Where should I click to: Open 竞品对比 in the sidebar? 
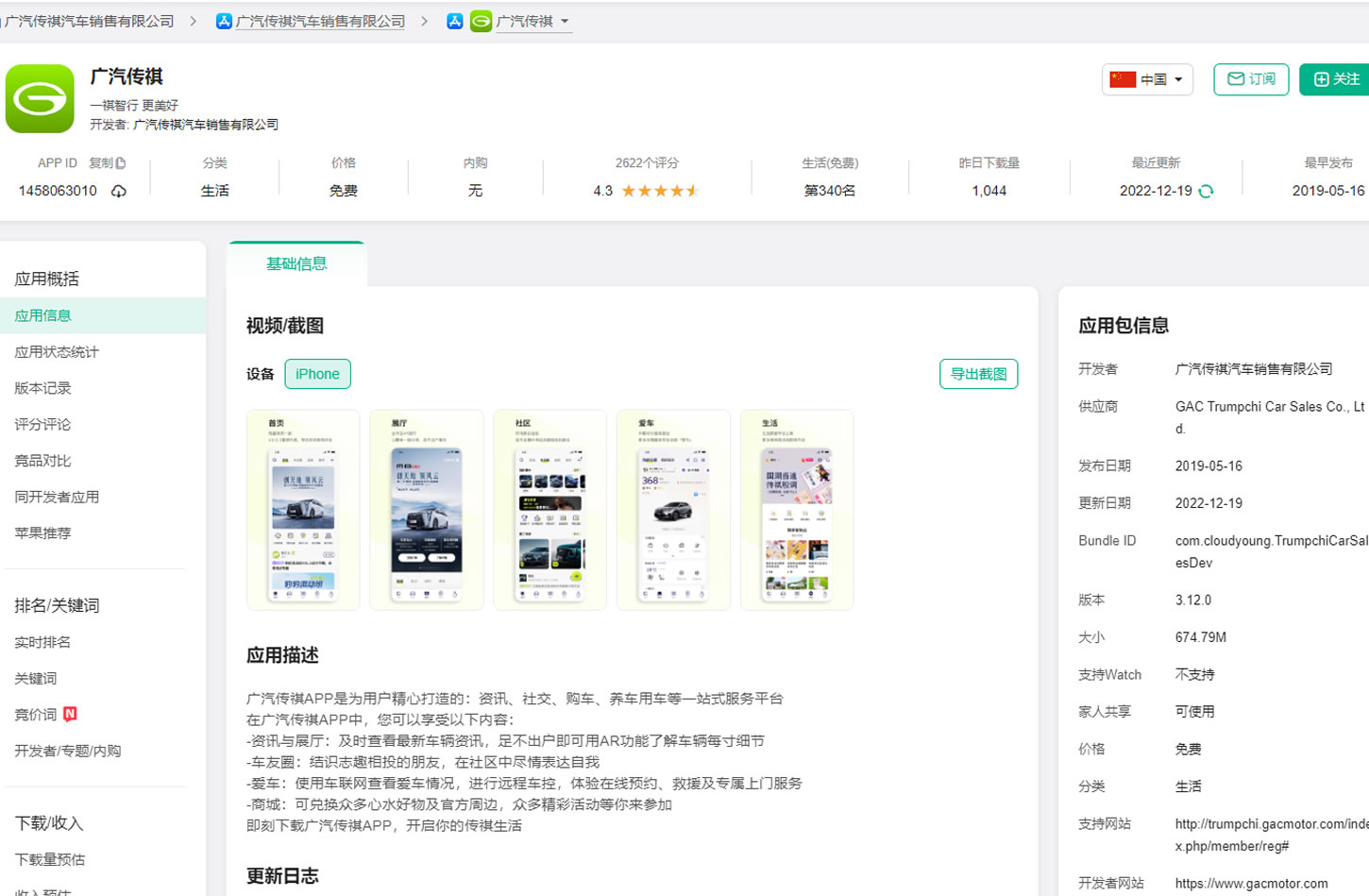(x=42, y=461)
